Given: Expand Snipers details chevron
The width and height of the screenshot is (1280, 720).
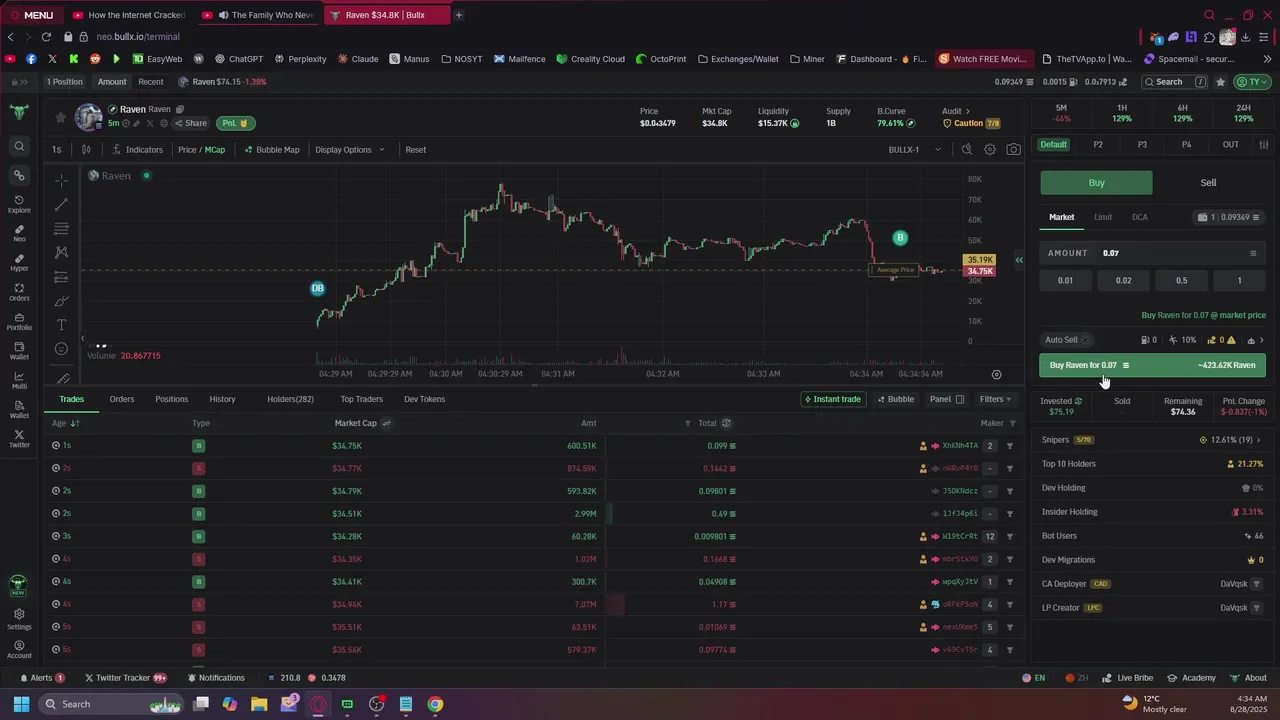Looking at the screenshot, I should [x=1258, y=440].
